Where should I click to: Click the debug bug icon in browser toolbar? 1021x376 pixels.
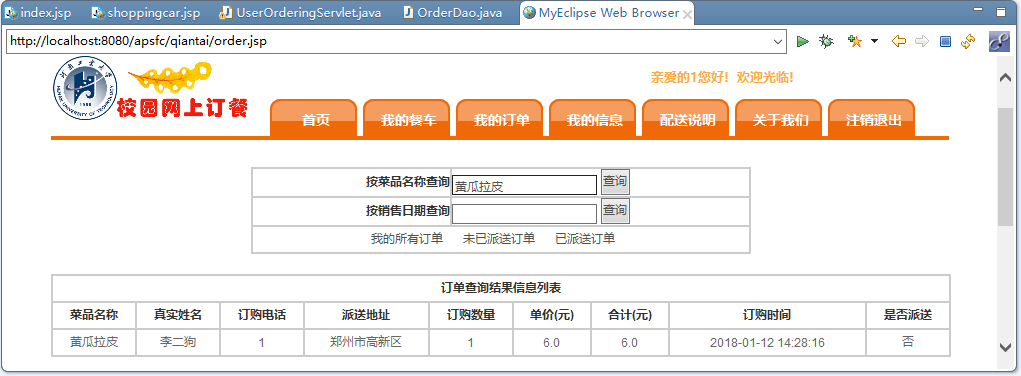[x=826, y=41]
